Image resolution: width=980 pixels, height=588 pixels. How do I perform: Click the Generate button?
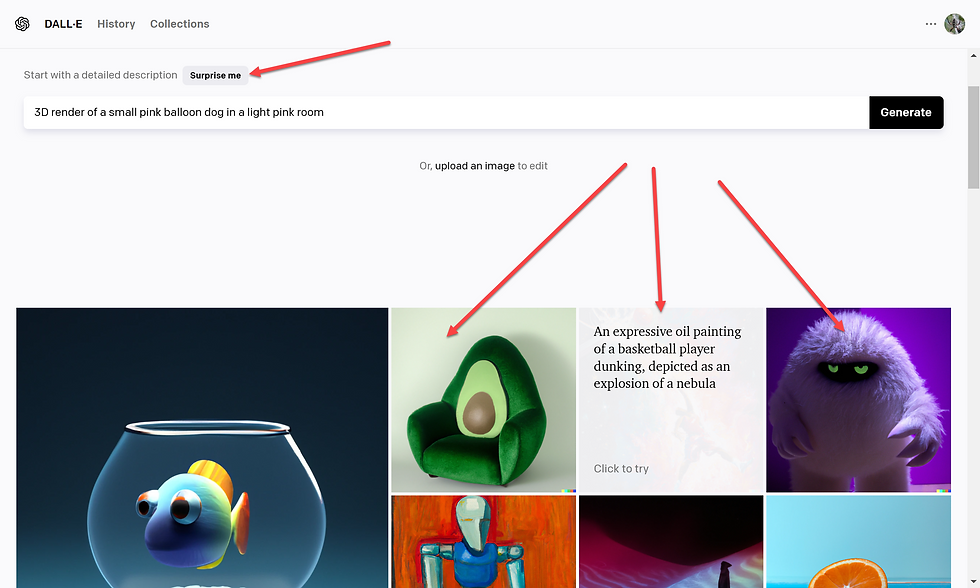coord(906,112)
